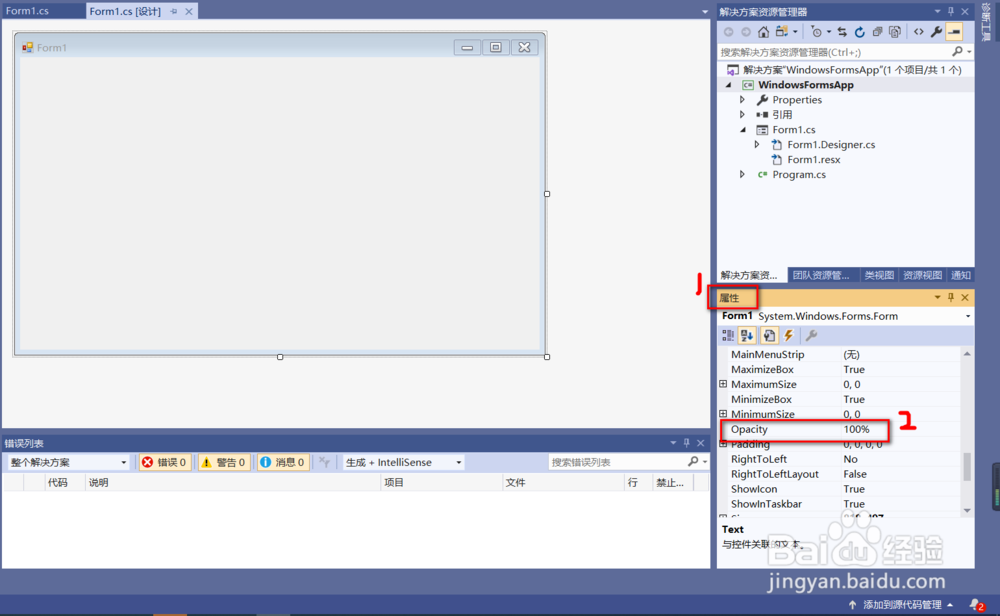1000x616 pixels.
Task: Open the pending changes filter dropdown arrow
Action: click(828, 32)
